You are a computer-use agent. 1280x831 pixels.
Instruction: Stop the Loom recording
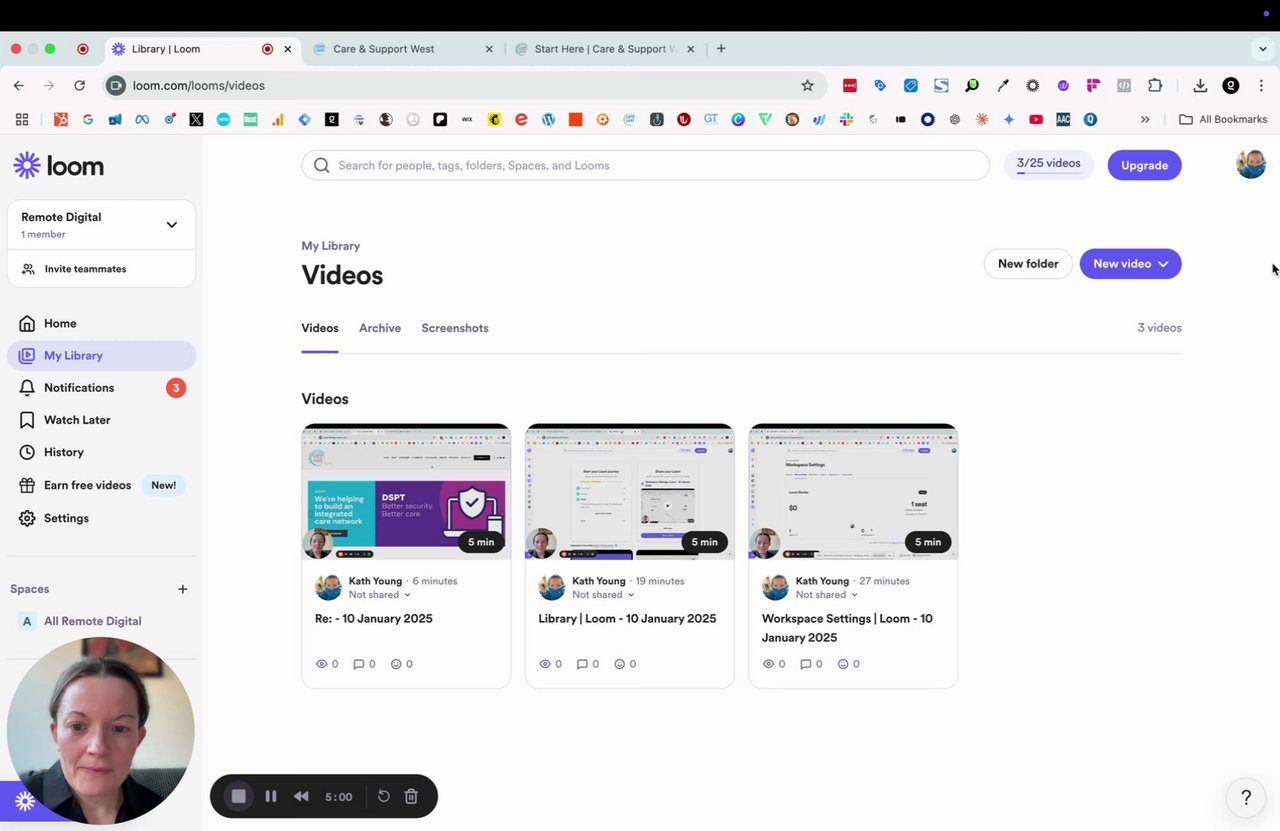point(238,797)
